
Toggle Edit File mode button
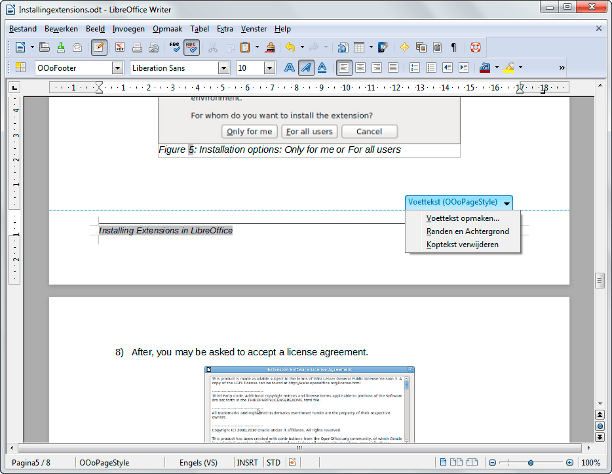pyautogui.click(x=99, y=48)
